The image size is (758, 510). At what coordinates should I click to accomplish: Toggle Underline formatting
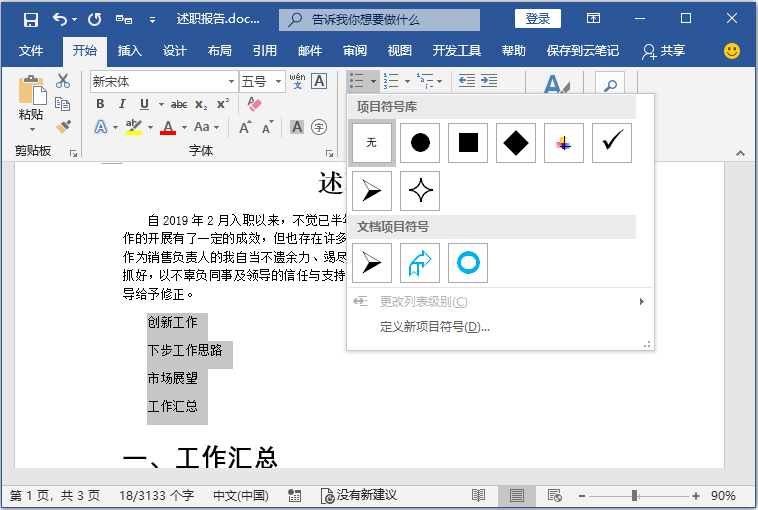144,104
